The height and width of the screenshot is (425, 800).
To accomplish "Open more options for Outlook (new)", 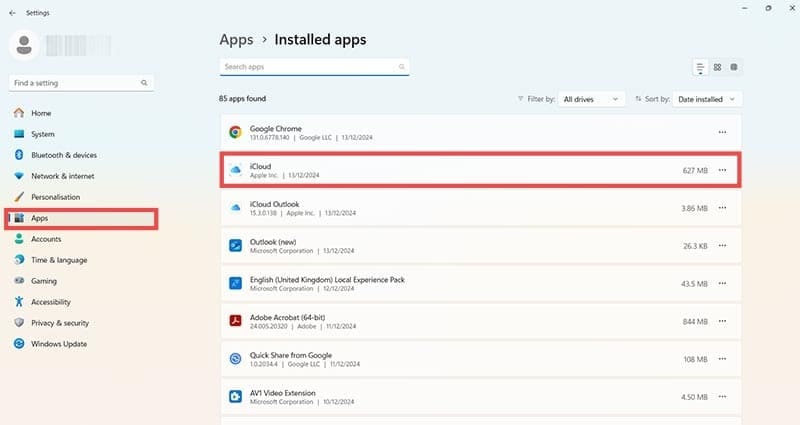I will (722, 245).
